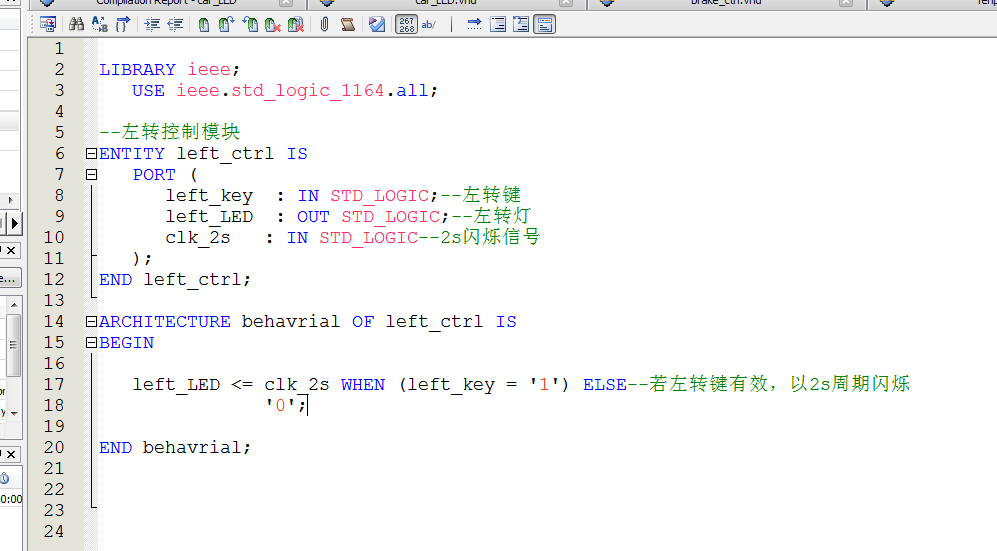997x551 pixels.
Task: Click the left panel scrollbar down arrow
Action: coord(14,413)
